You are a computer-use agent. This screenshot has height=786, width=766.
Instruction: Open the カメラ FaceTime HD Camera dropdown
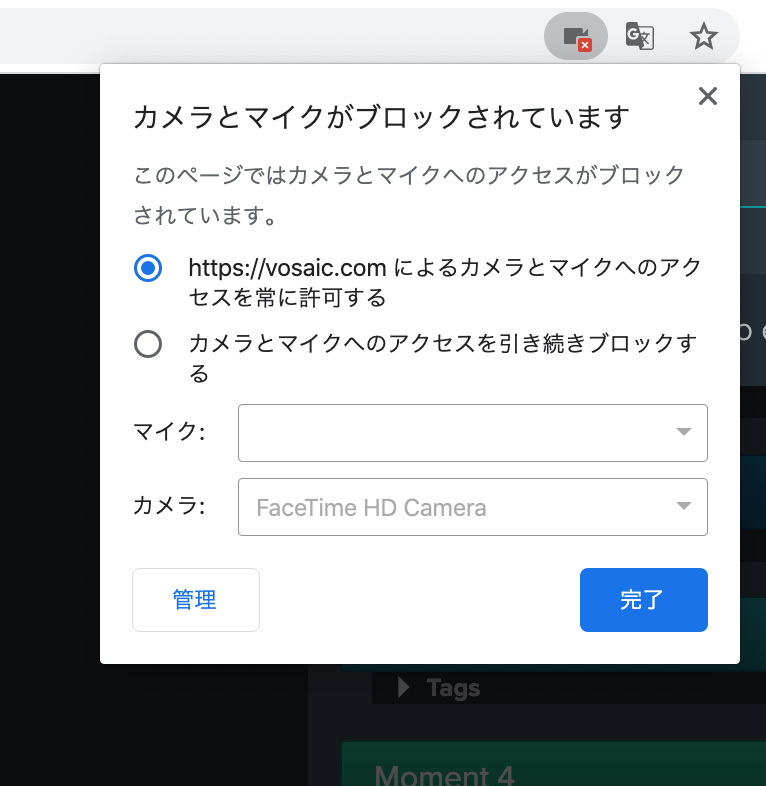[473, 507]
